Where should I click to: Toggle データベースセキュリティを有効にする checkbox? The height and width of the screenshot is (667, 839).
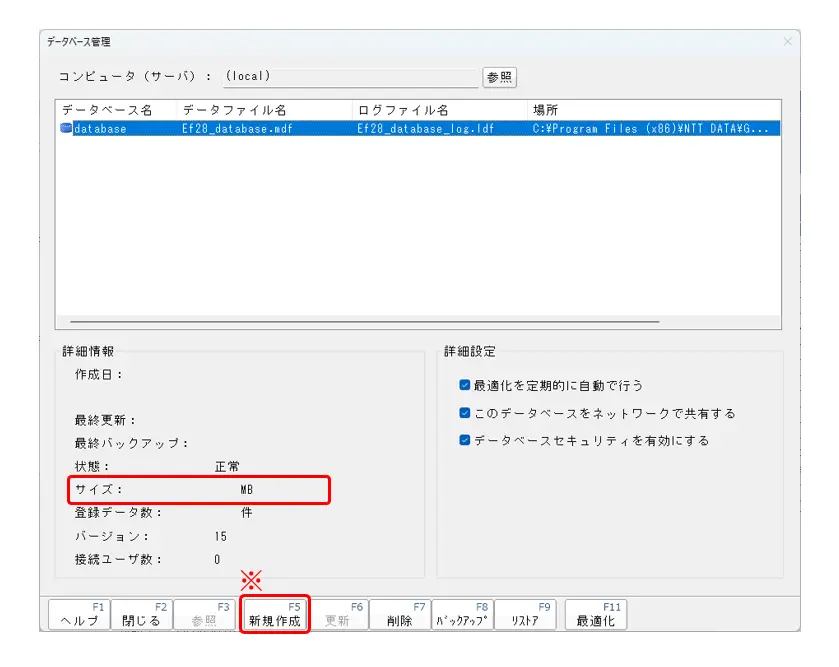point(464,440)
